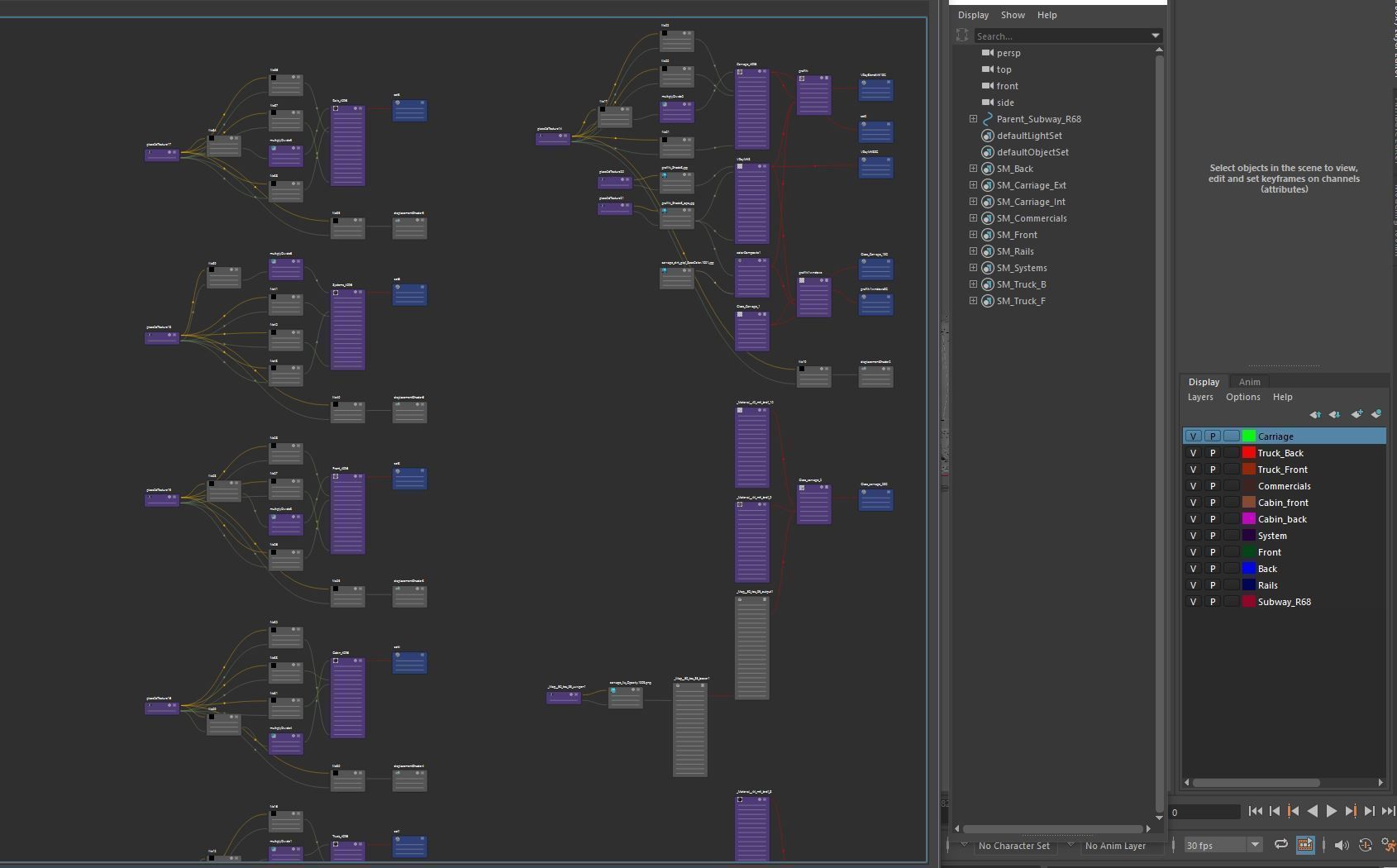Viewport: 1397px width, 868px height.
Task: Toggle visibility of Truck_Back layer
Action: pyautogui.click(x=1193, y=453)
